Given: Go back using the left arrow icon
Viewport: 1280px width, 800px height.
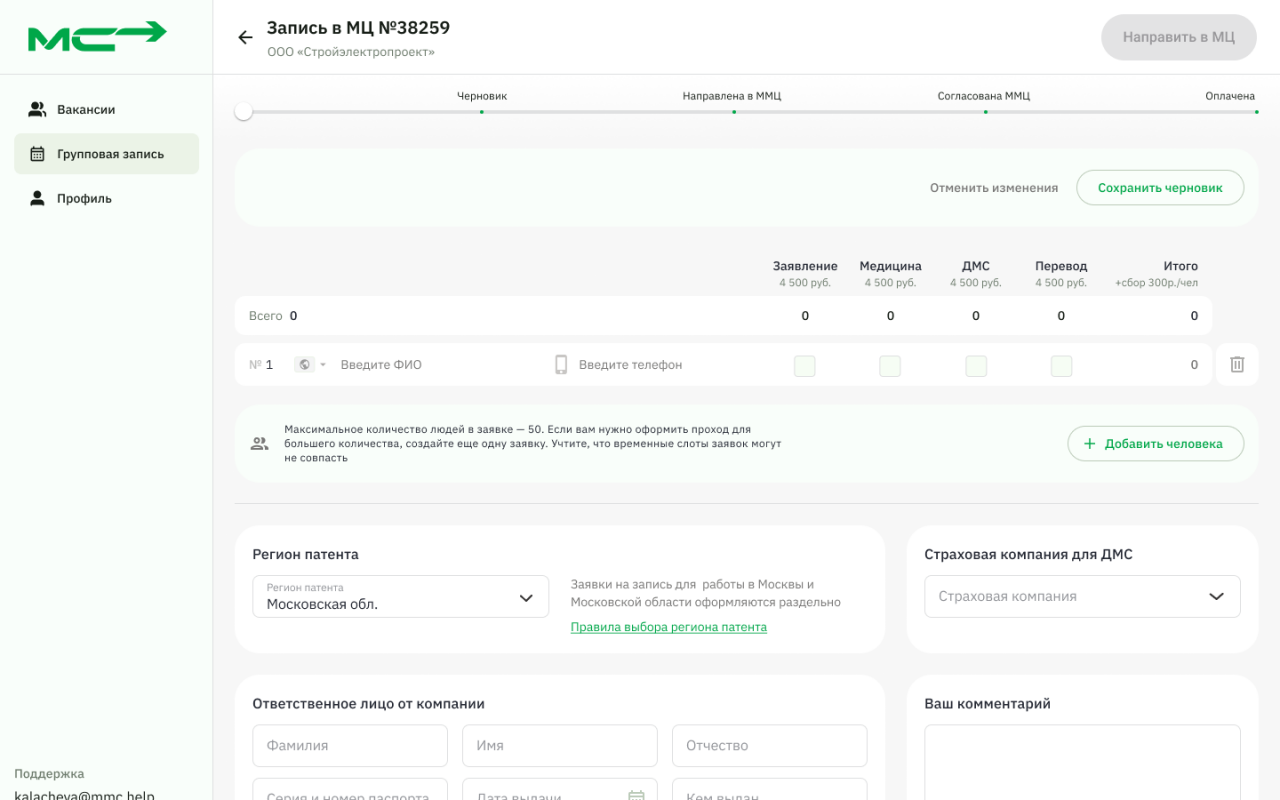Looking at the screenshot, I should pyautogui.click(x=245, y=37).
